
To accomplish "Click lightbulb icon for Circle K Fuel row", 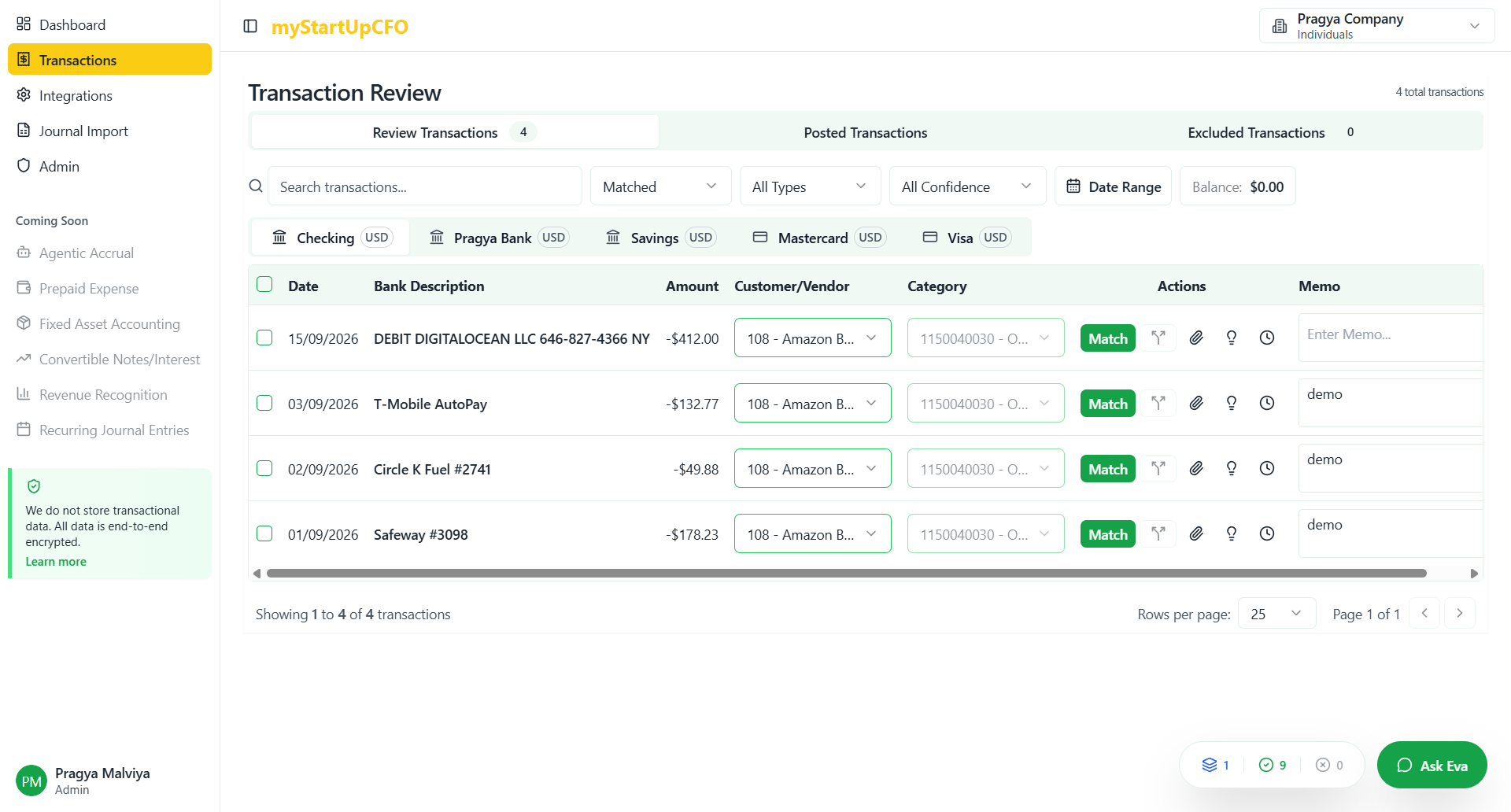I will coord(1232,469).
